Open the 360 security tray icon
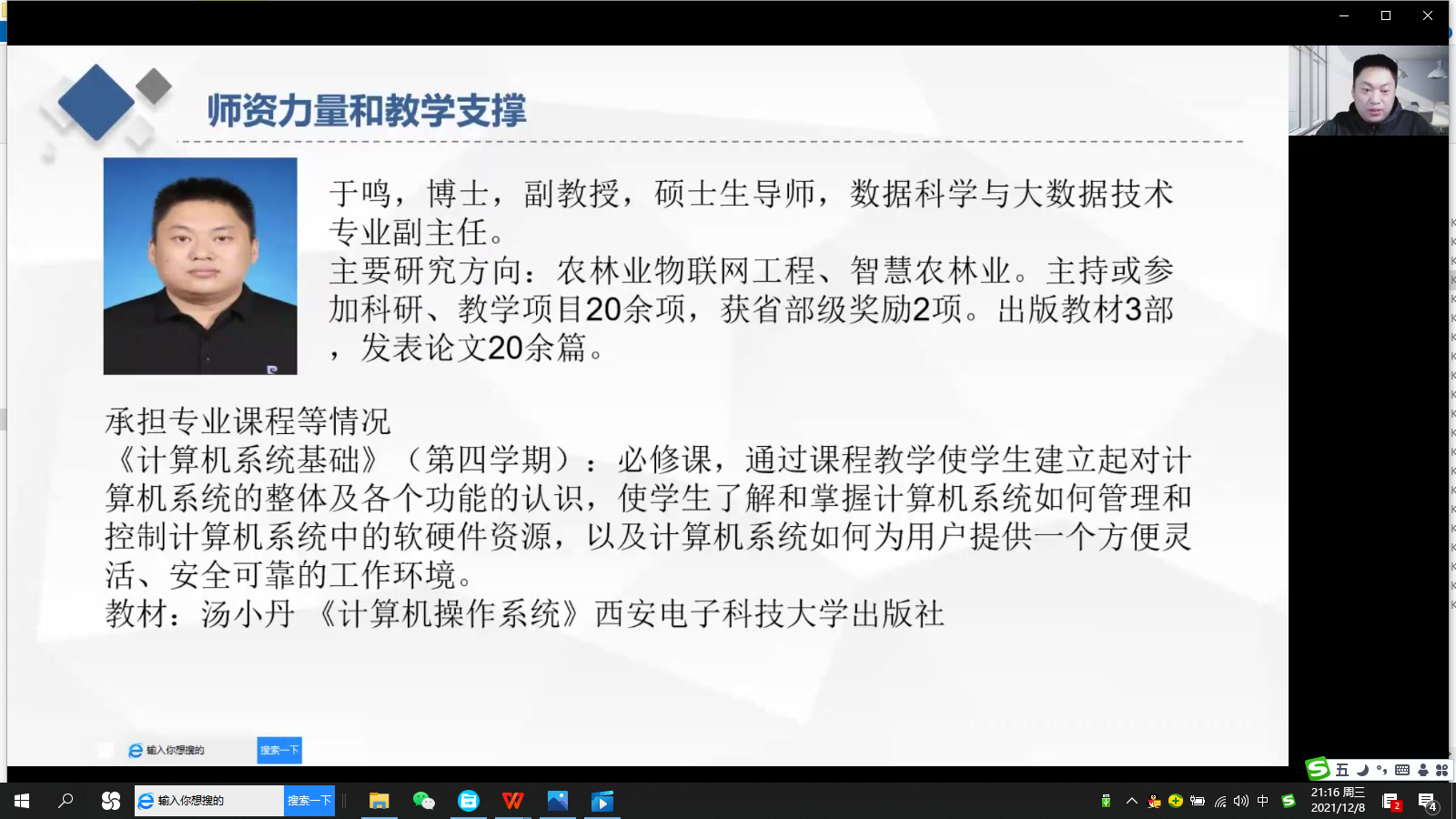This screenshot has width=1456, height=819. 1176,801
